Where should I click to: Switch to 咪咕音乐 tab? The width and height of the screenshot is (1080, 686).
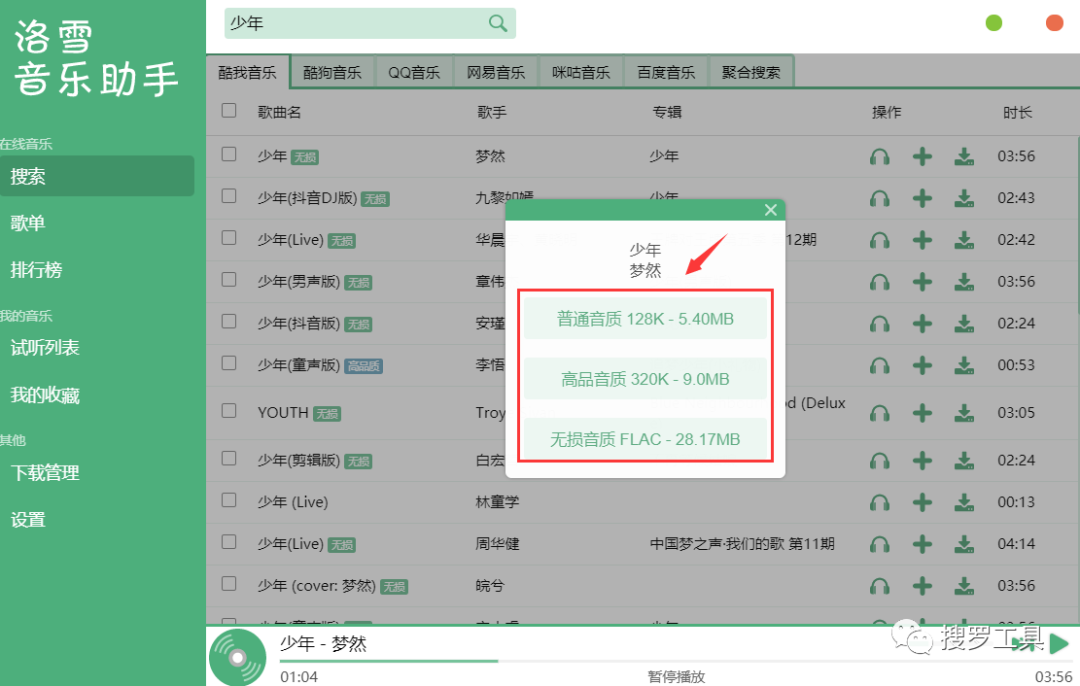pos(581,72)
